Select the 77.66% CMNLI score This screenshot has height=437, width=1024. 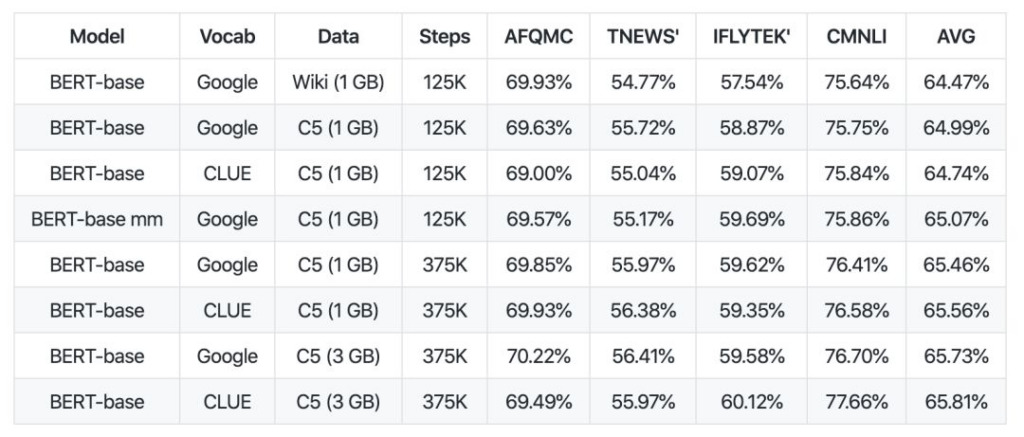[x=858, y=403]
